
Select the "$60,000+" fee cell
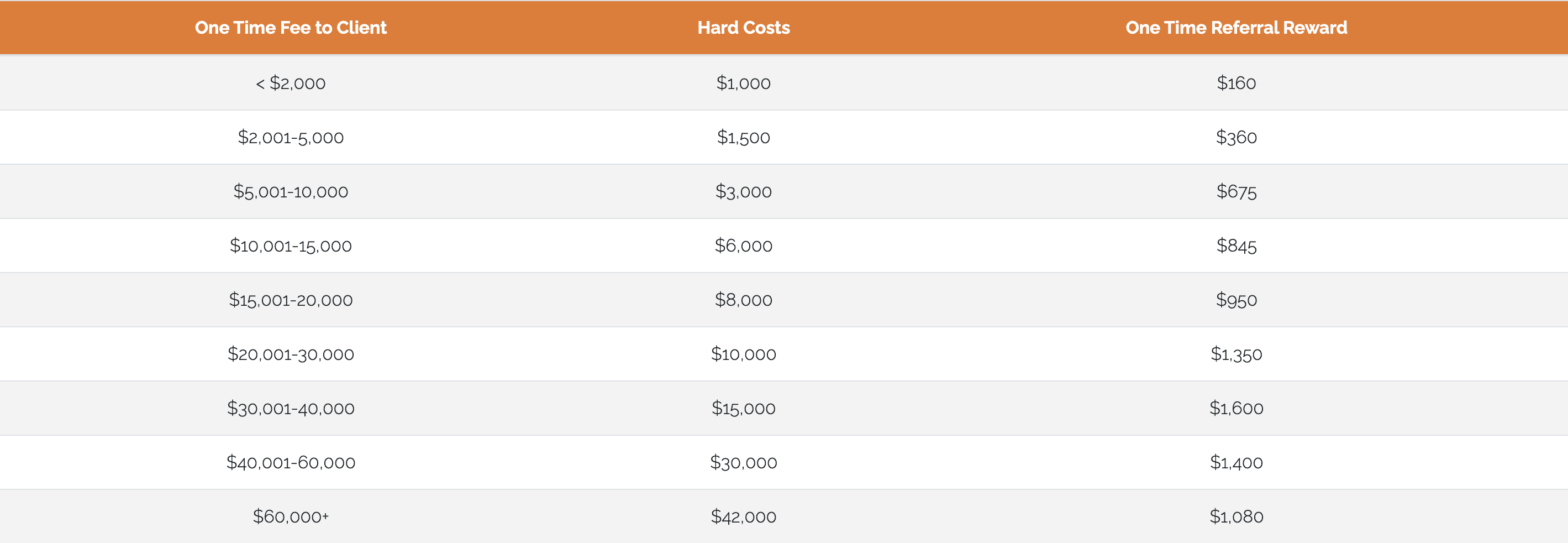291,517
